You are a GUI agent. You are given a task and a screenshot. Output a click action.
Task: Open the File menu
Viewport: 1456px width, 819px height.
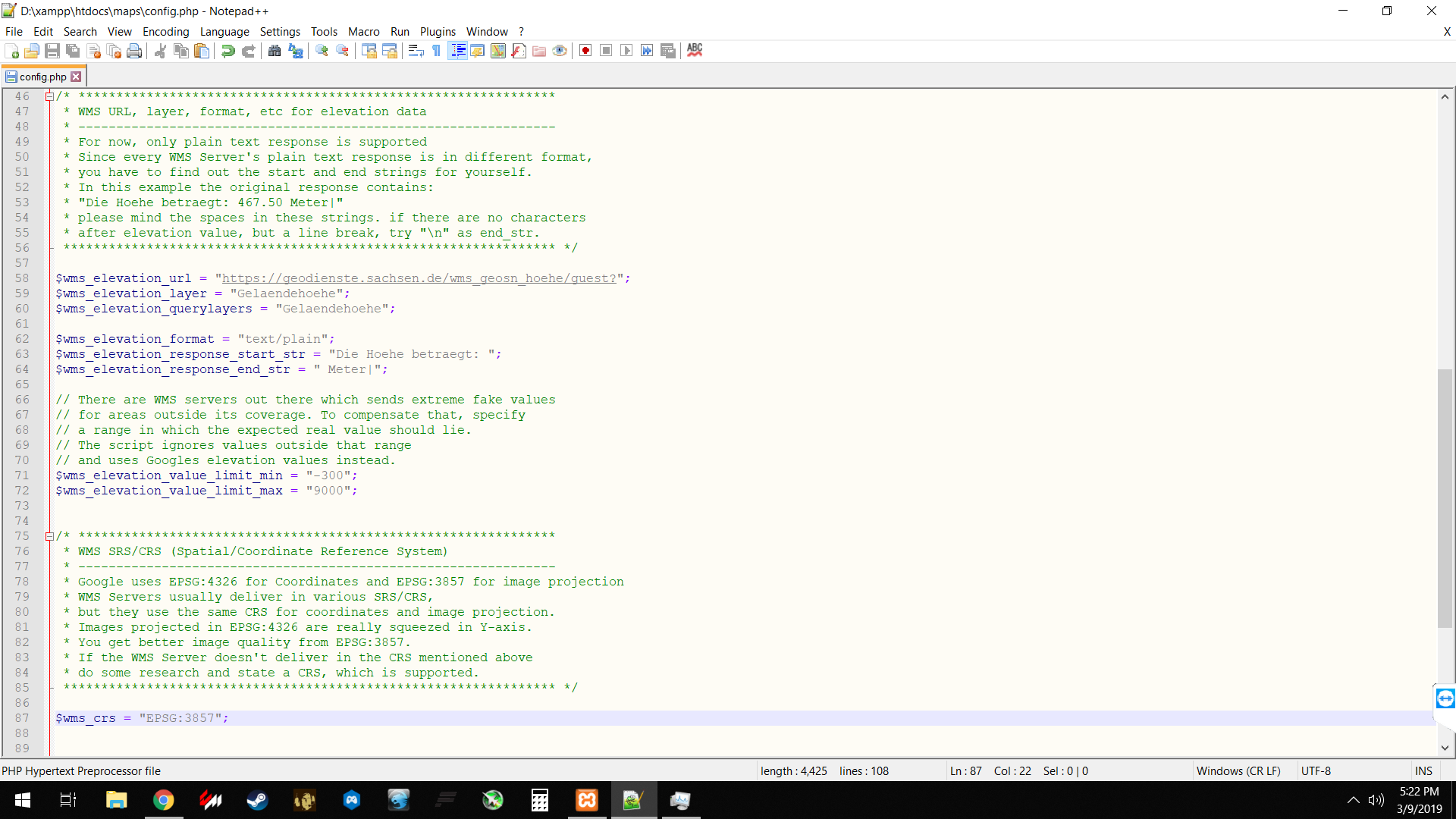click(x=14, y=32)
